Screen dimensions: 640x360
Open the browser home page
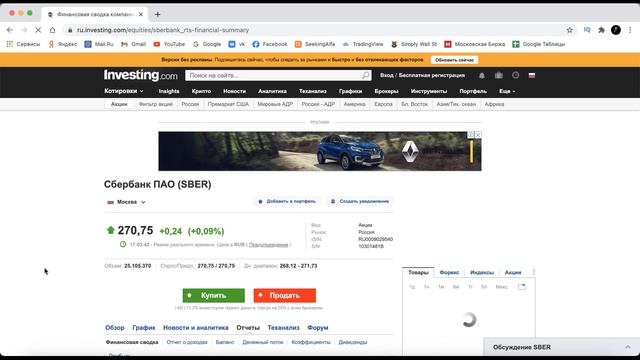pos(52,30)
